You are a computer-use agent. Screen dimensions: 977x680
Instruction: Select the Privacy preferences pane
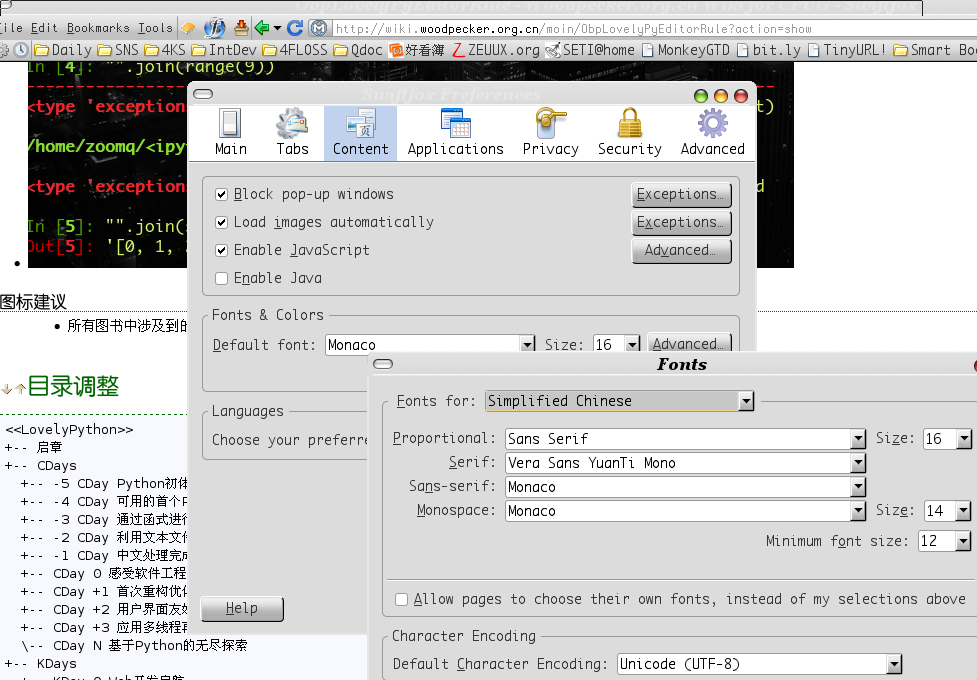(550, 133)
